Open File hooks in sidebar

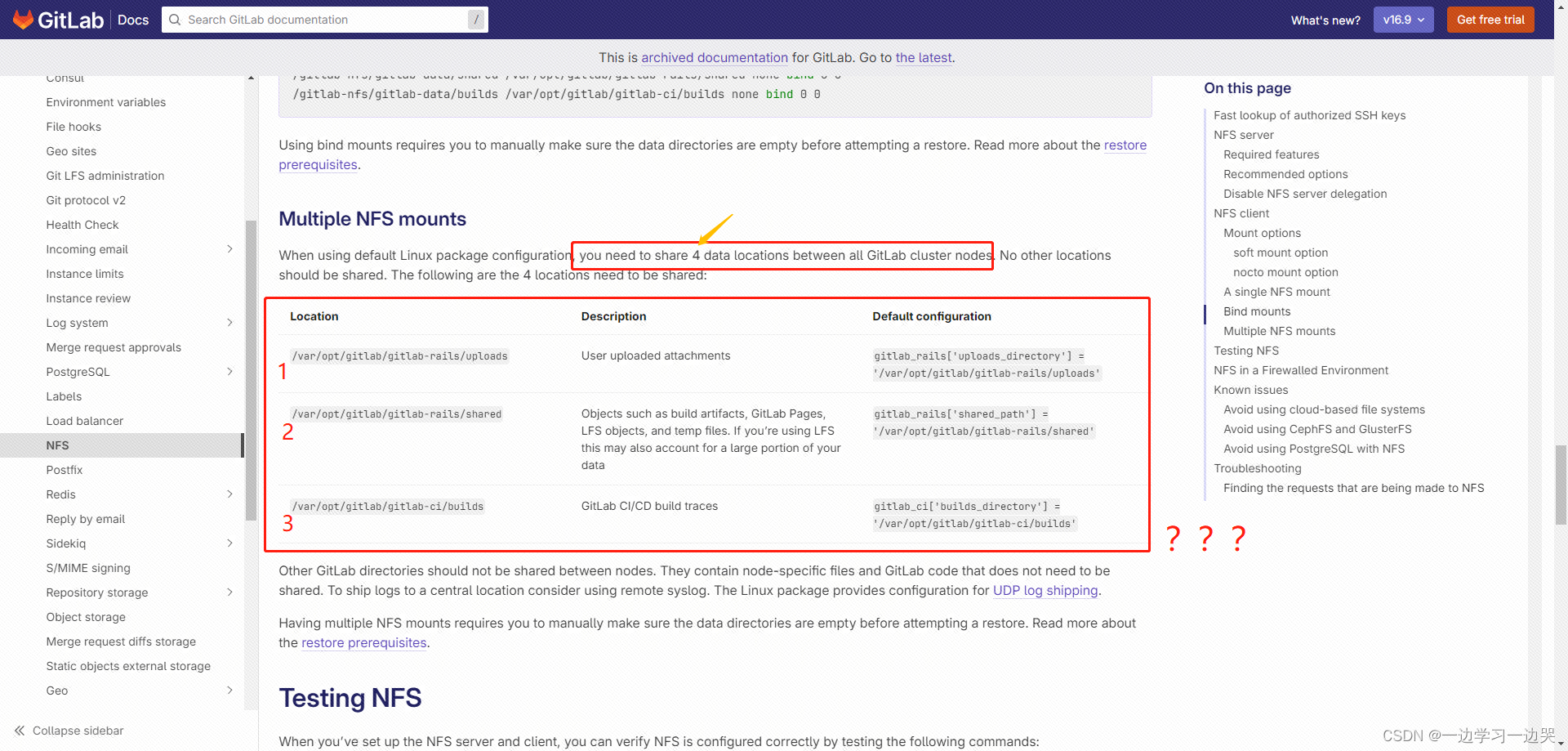[x=73, y=127]
